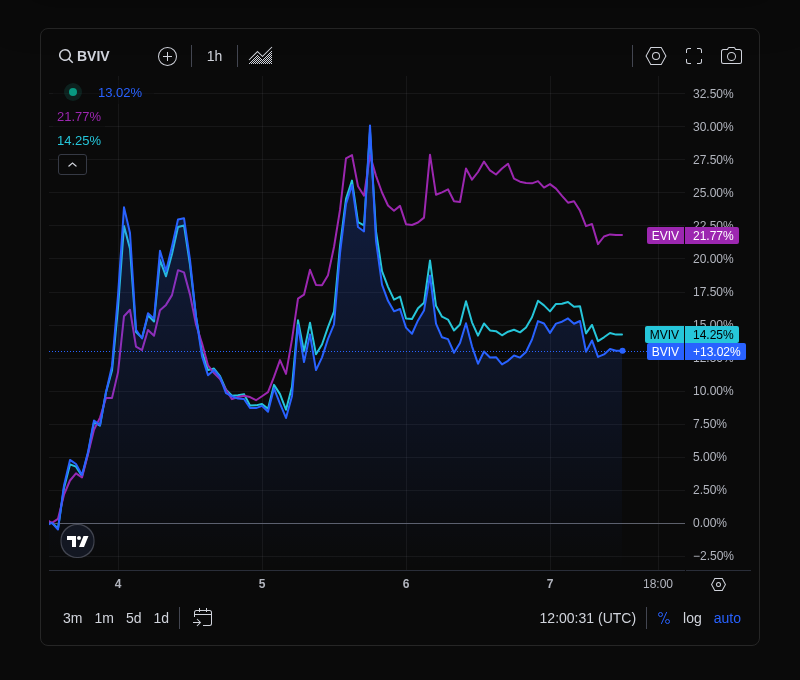Screen dimensions: 800x680
Task: Enter fullscreen mode
Action: [694, 56]
